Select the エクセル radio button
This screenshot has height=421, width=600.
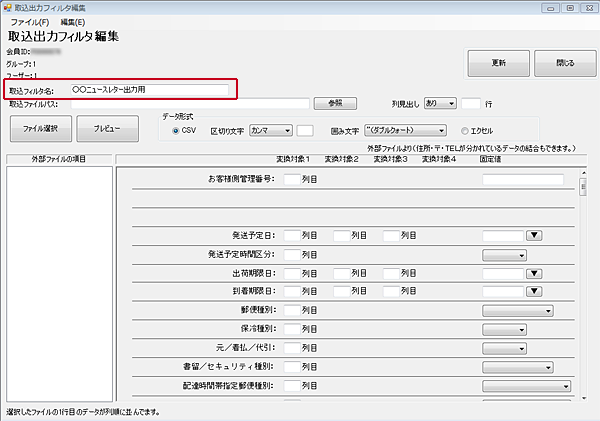click(x=465, y=130)
